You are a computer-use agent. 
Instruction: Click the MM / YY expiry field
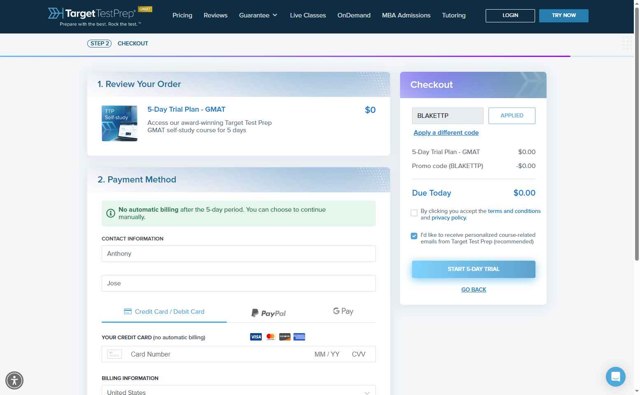[x=327, y=354]
